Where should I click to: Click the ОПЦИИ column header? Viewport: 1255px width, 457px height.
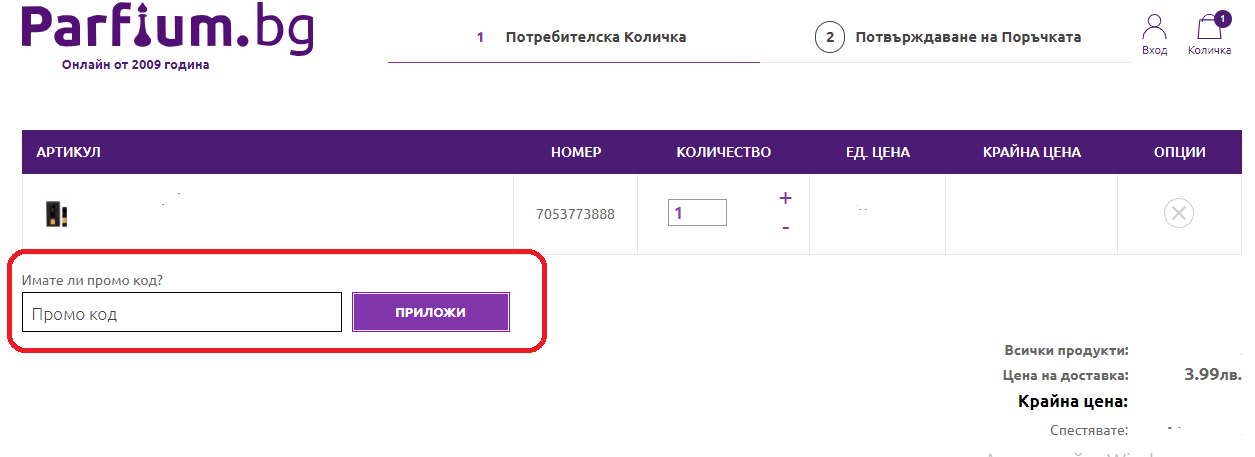click(1179, 152)
